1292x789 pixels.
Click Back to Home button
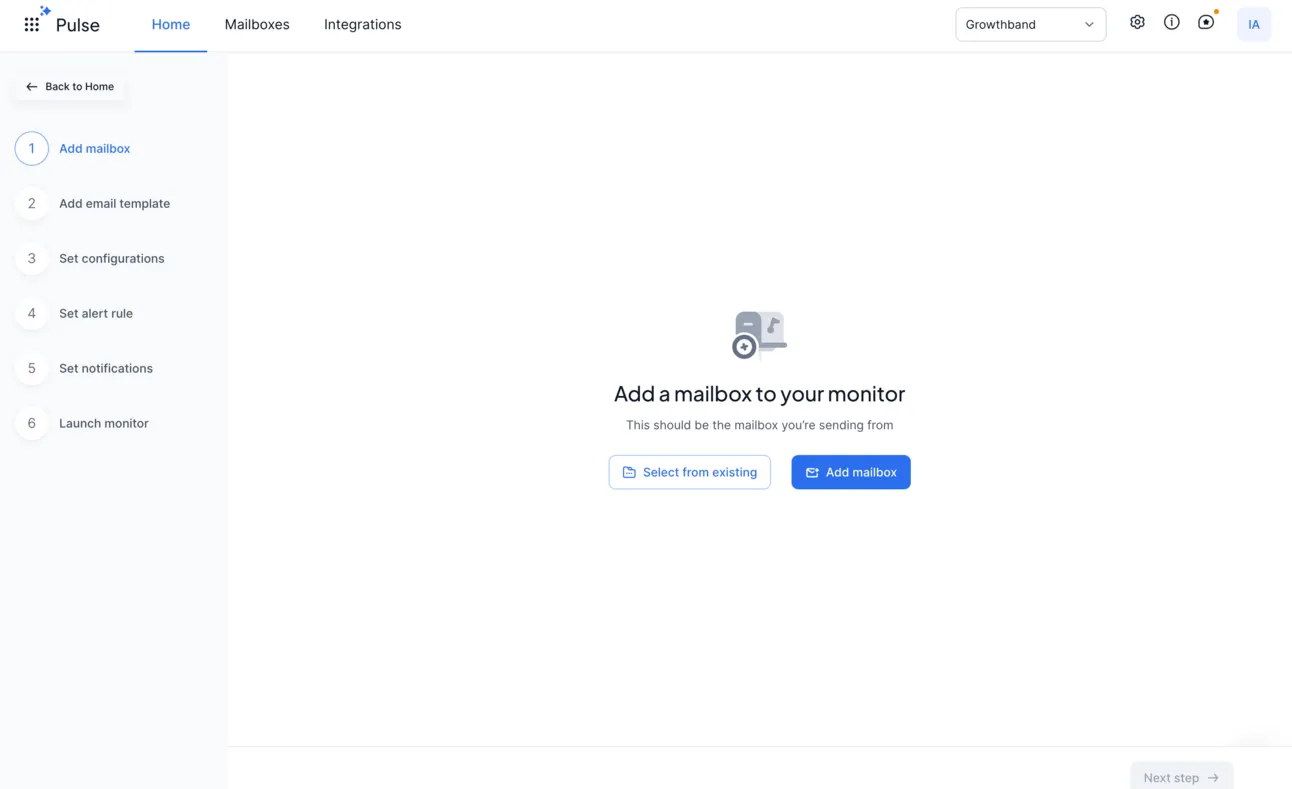(70, 87)
